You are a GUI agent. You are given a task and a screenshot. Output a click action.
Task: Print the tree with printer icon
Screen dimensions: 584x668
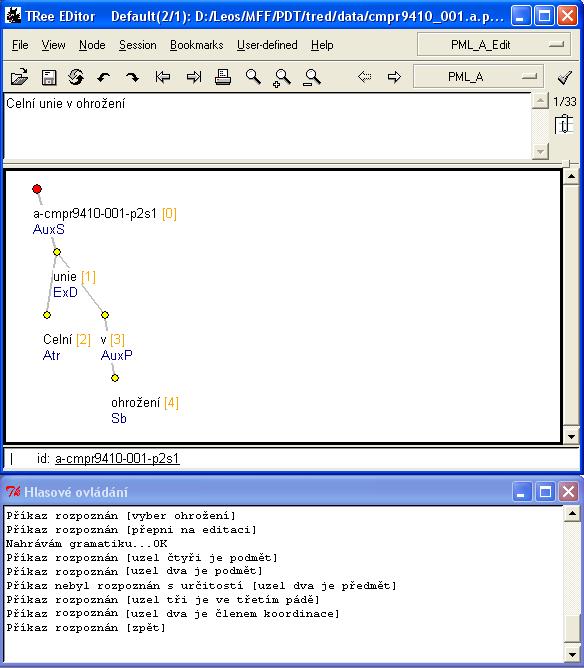[x=223, y=77]
